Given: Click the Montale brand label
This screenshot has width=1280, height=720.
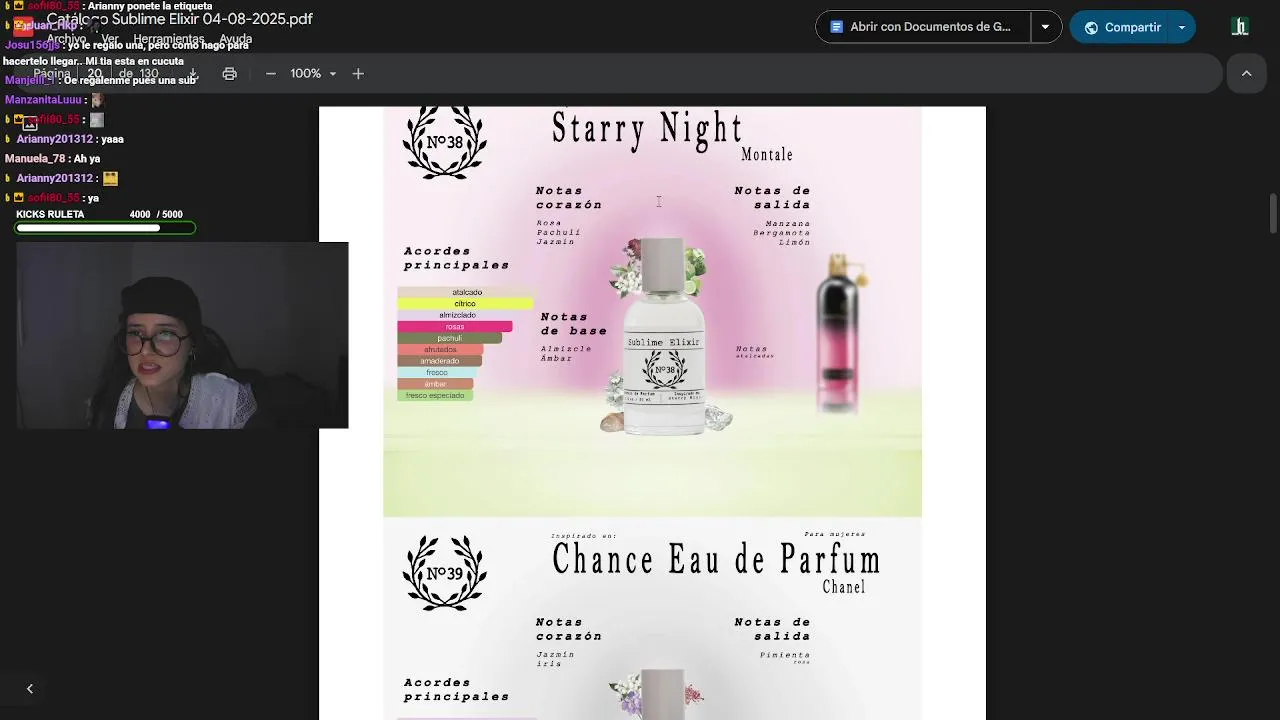Looking at the screenshot, I should 767,155.
